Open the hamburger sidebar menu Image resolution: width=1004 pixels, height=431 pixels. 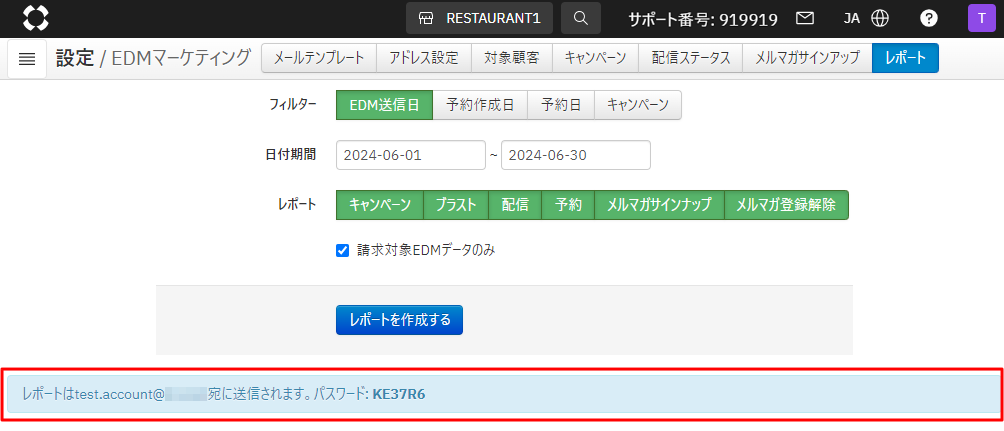(x=27, y=59)
